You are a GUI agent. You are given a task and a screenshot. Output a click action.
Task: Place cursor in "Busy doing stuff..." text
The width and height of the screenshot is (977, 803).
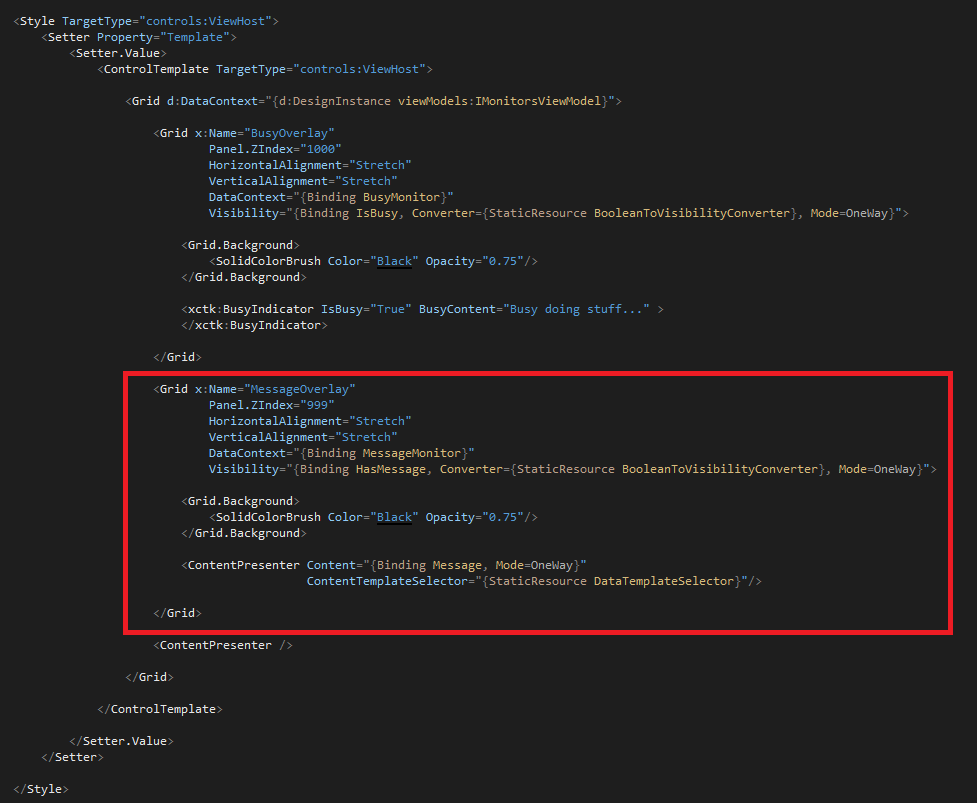point(576,310)
